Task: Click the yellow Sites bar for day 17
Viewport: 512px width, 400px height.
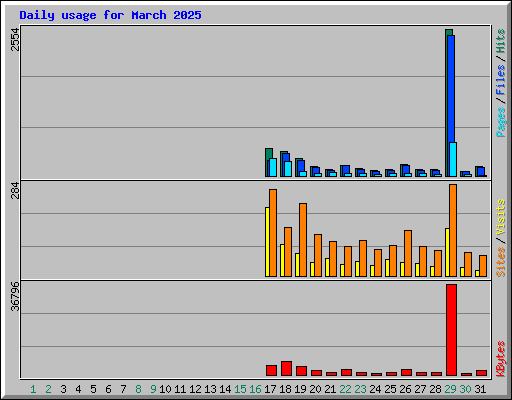Action: tap(267, 242)
